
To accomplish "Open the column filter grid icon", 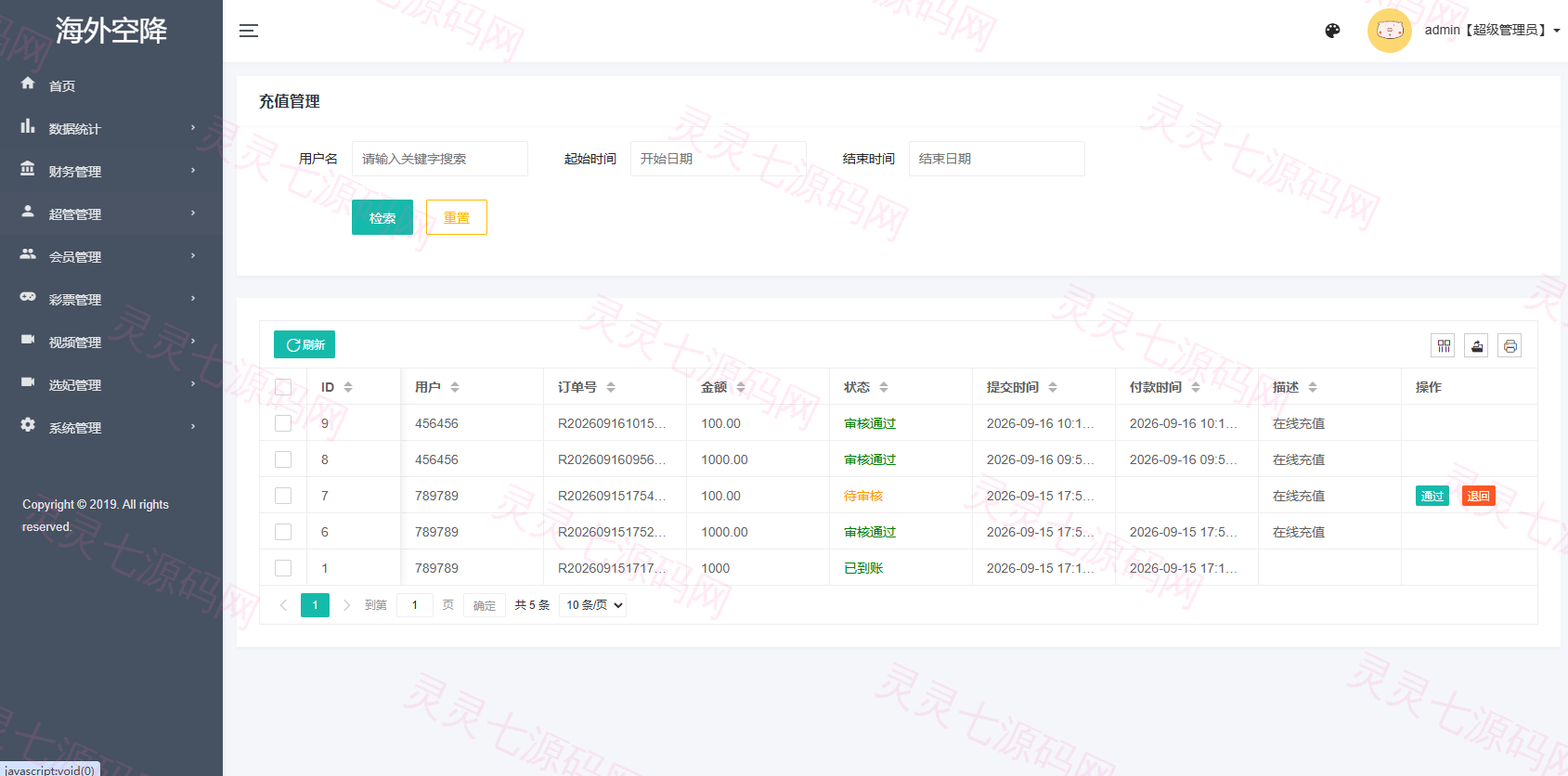I will pos(1443,346).
